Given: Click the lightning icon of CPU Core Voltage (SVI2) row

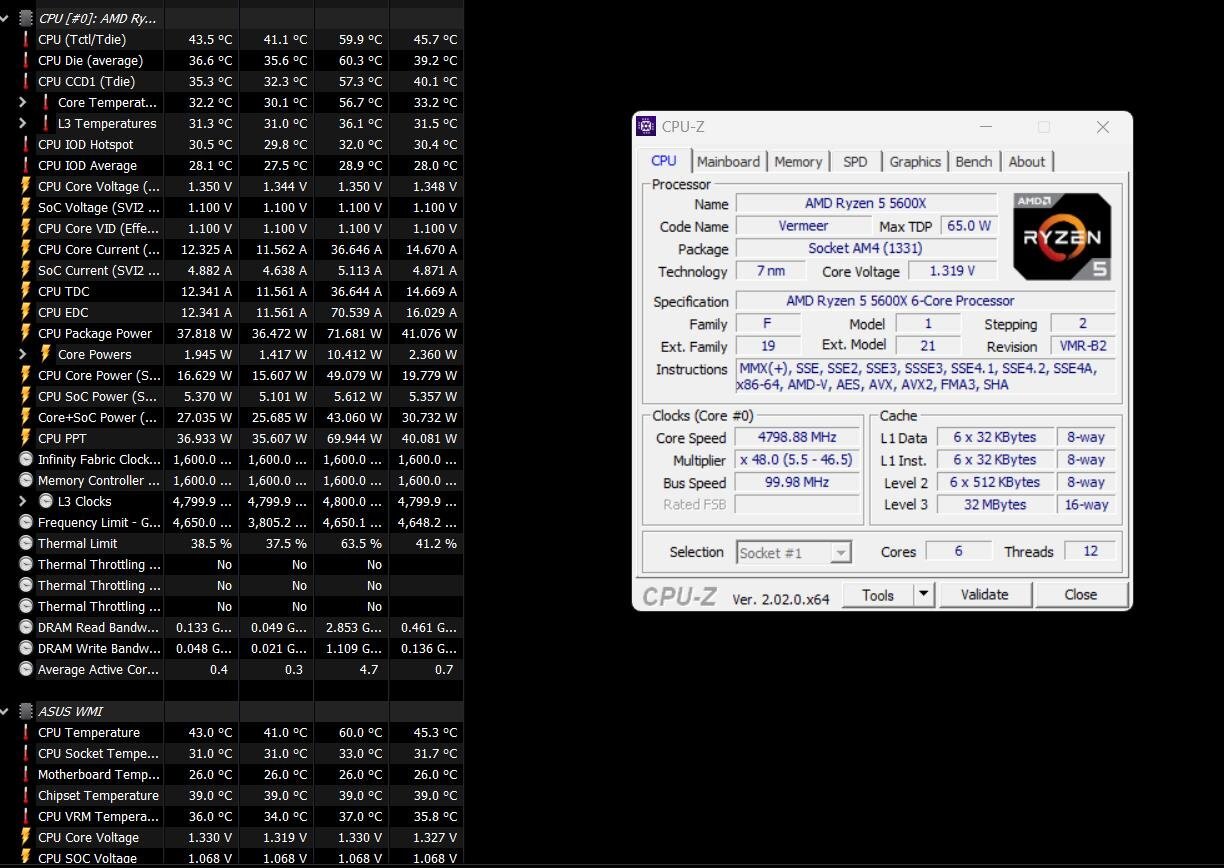Looking at the screenshot, I should tap(26, 186).
